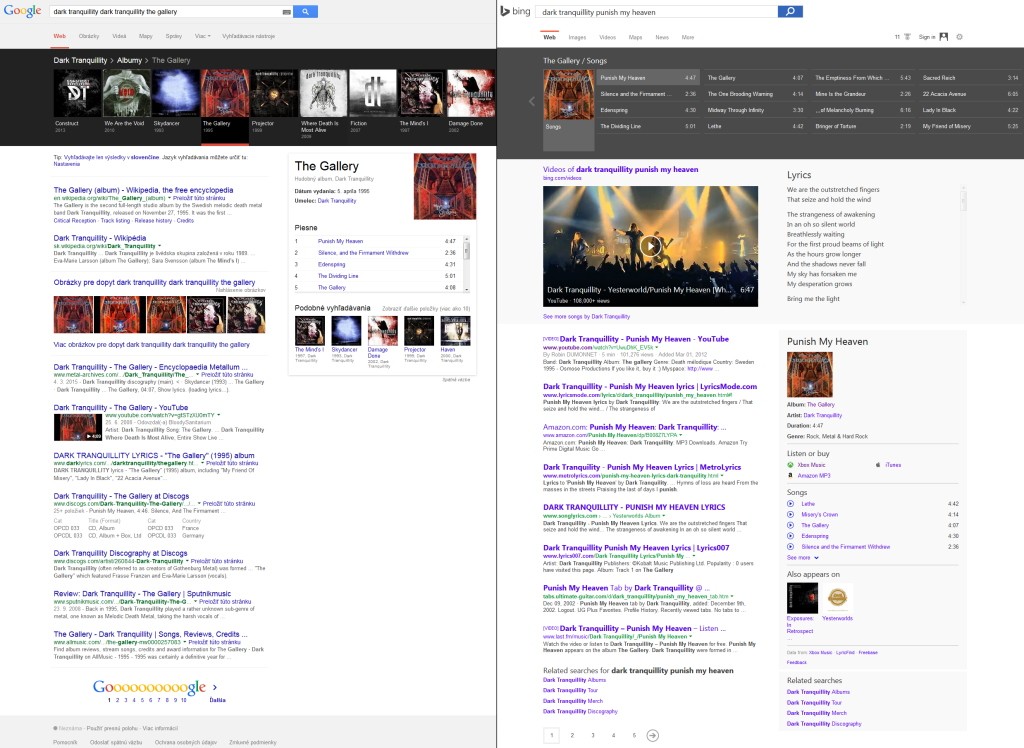
Task: Click the blue Google search magnifier button
Action: [305, 11]
